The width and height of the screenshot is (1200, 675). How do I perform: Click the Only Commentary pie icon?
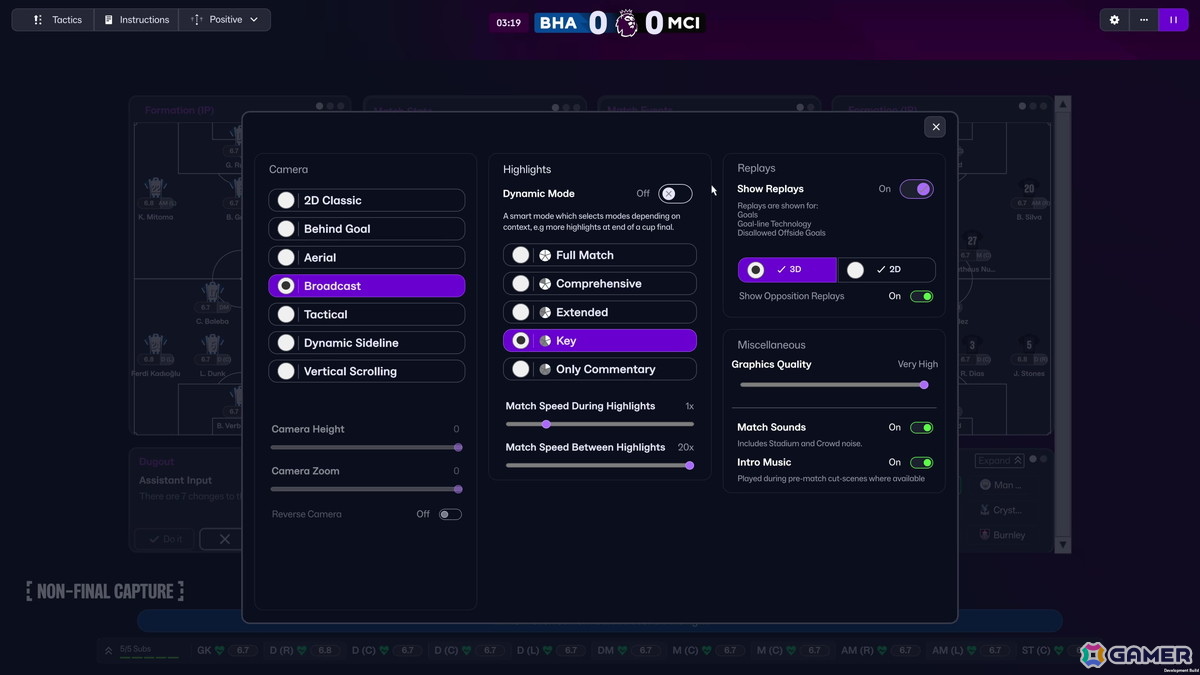tap(545, 369)
